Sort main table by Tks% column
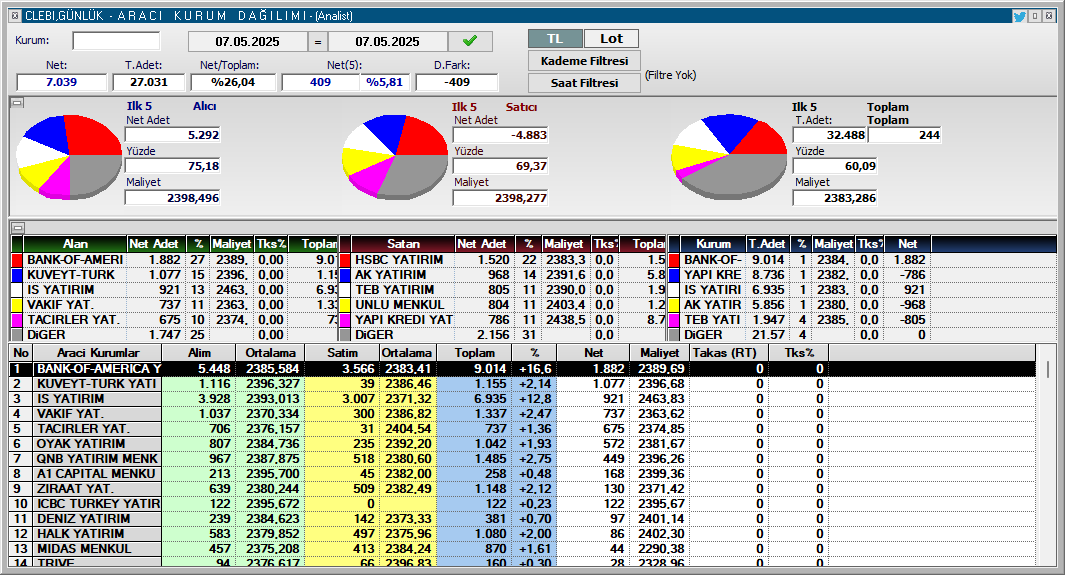Viewport: 1065px width, 575px height. tap(799, 353)
